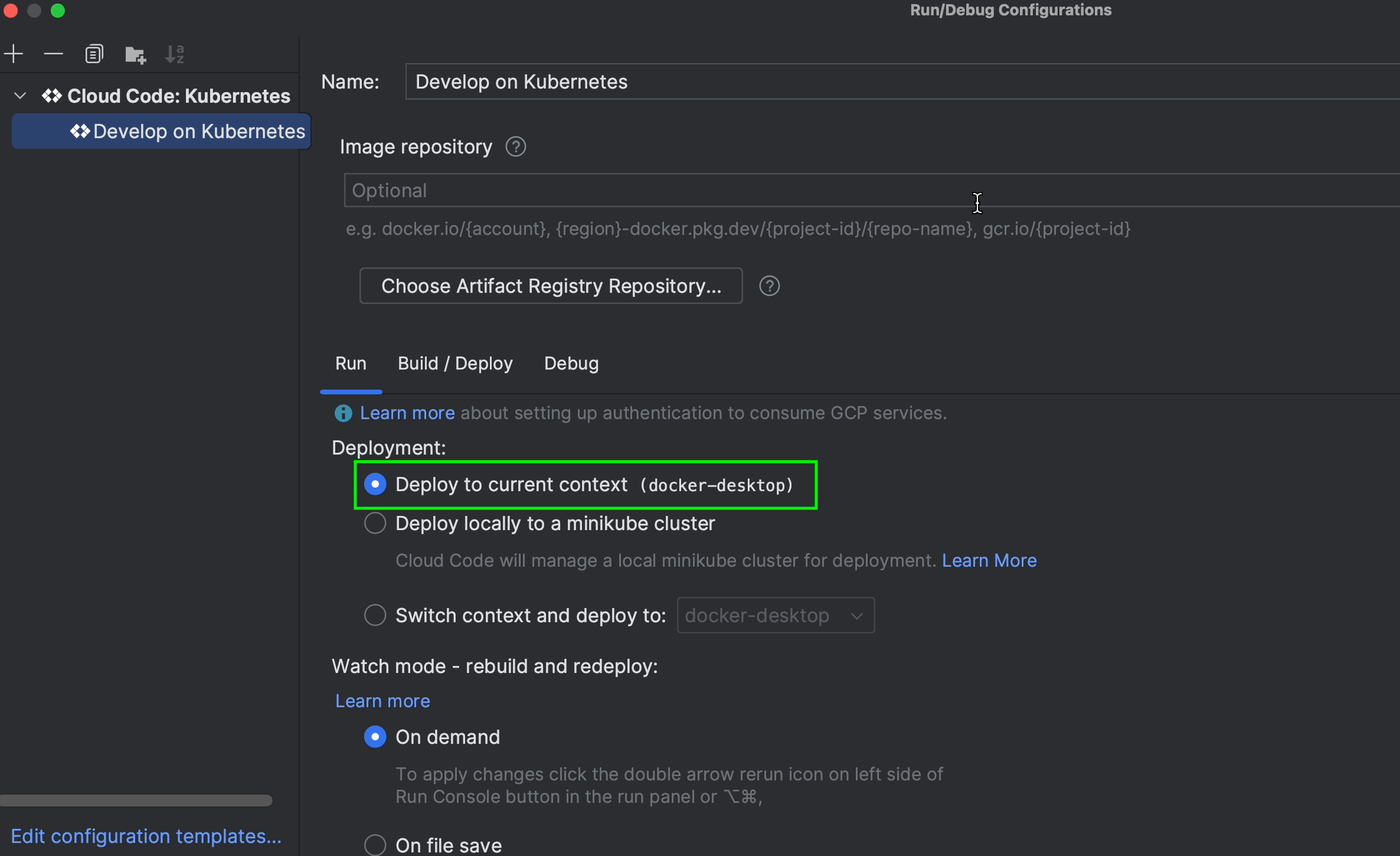Select Switch context and deploy to option
The image size is (1400, 856).
pos(375,615)
